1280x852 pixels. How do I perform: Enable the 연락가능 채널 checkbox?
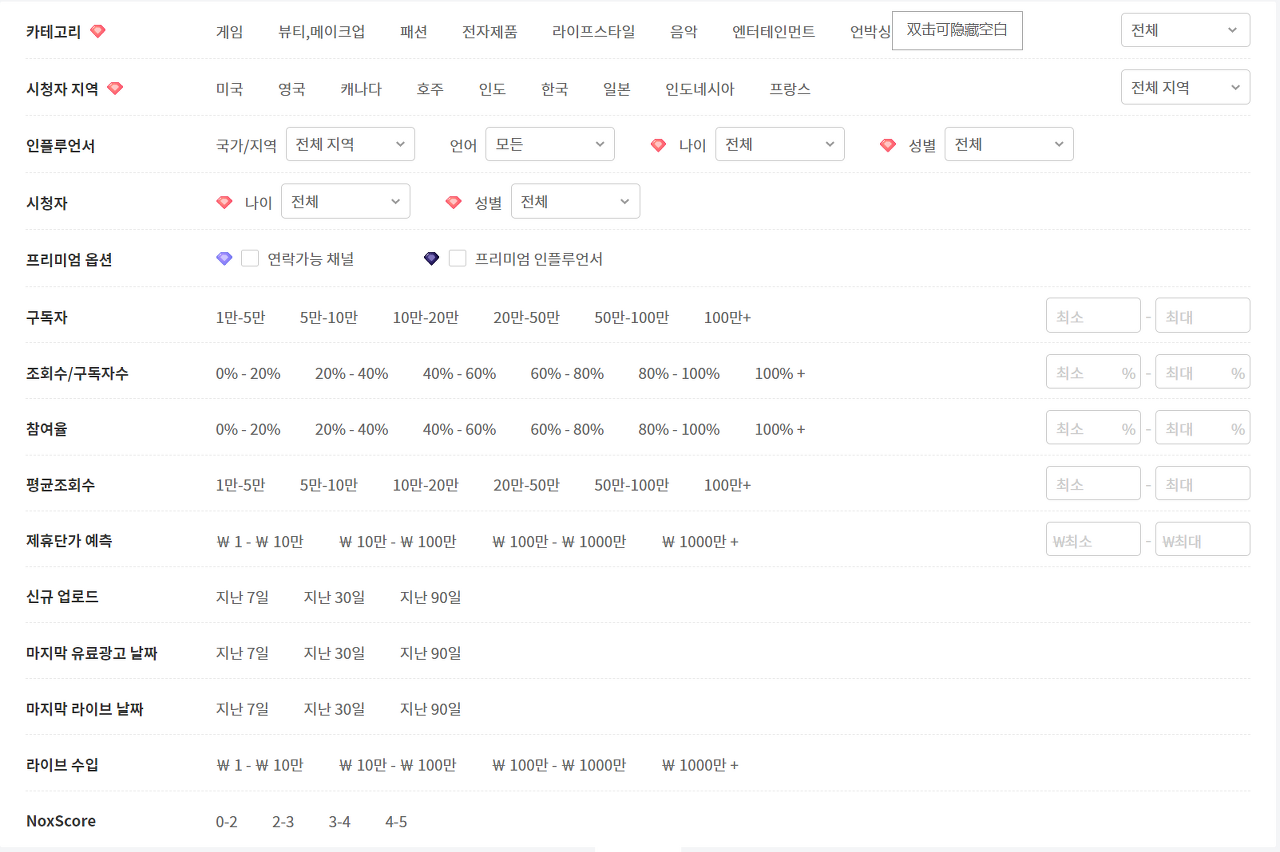(x=250, y=259)
